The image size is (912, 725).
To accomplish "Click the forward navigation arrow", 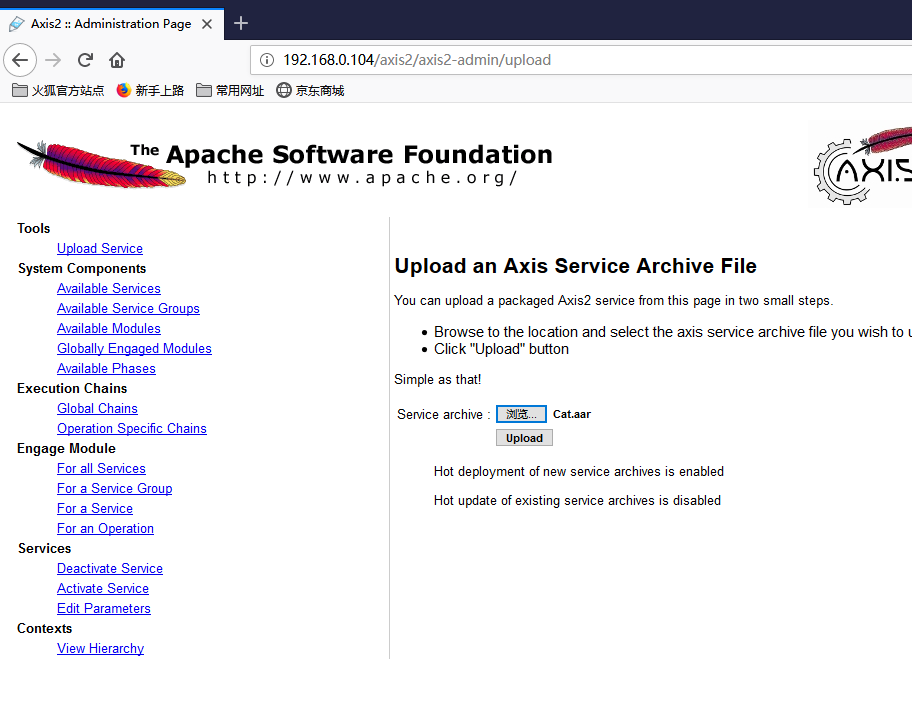I will (x=53, y=60).
